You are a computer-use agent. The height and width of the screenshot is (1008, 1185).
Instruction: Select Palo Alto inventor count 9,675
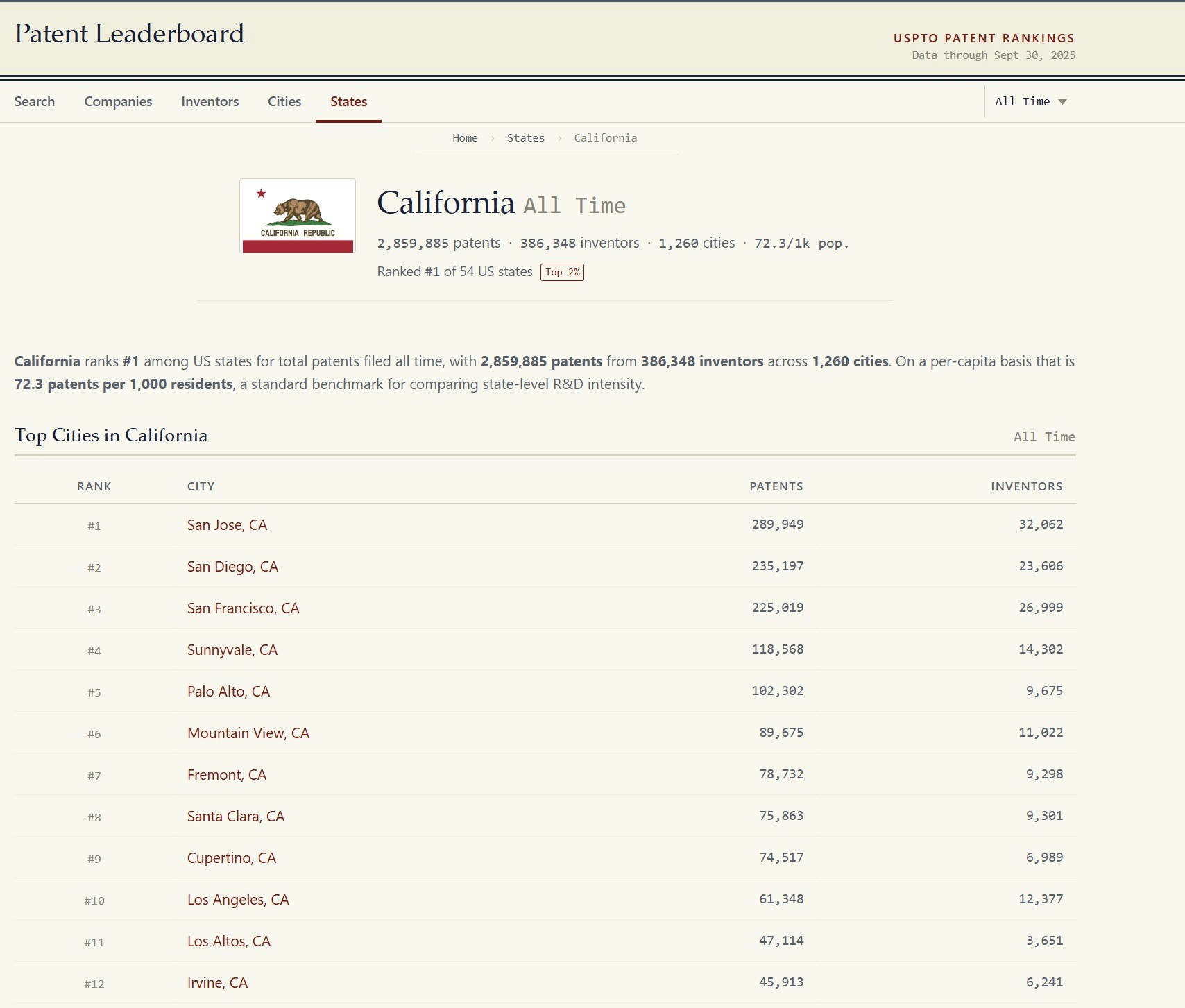click(1045, 691)
